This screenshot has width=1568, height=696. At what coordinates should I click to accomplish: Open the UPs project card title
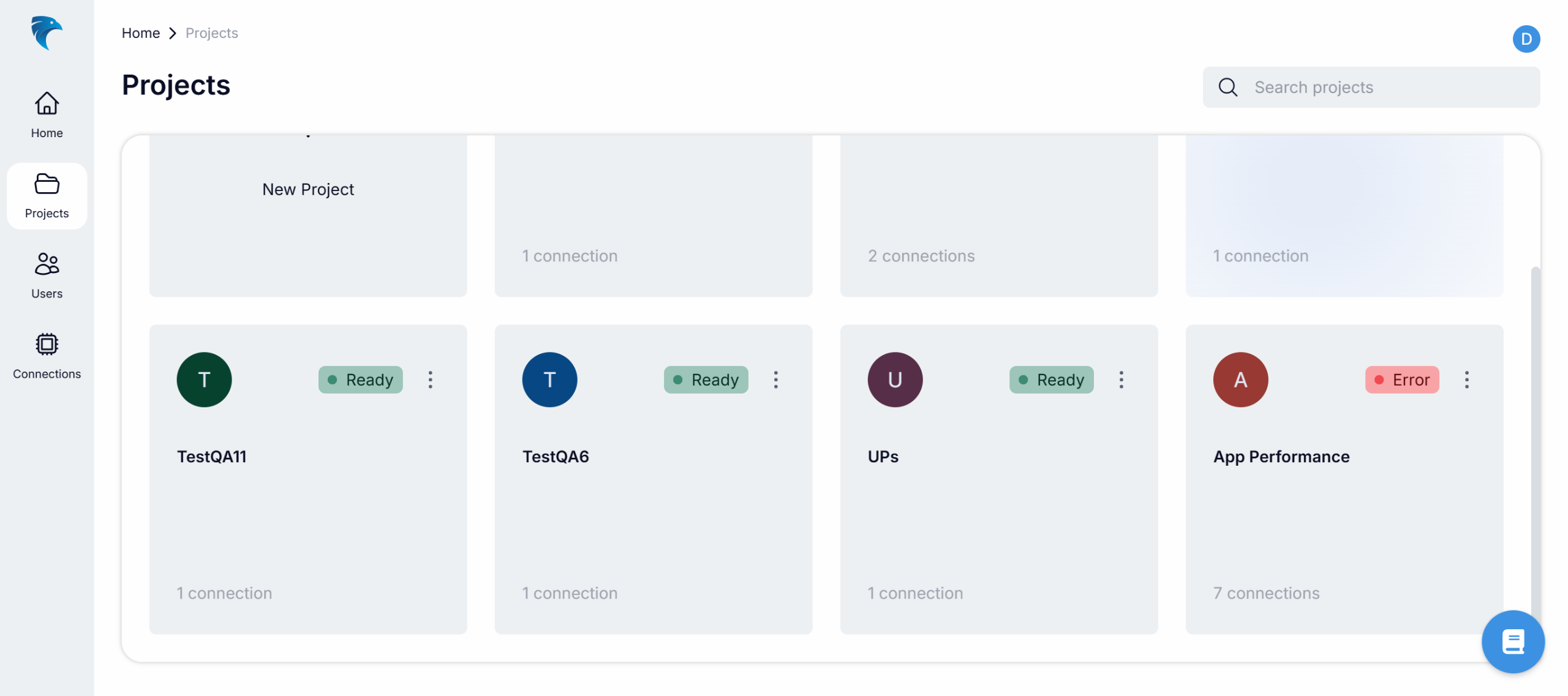pyautogui.click(x=883, y=457)
